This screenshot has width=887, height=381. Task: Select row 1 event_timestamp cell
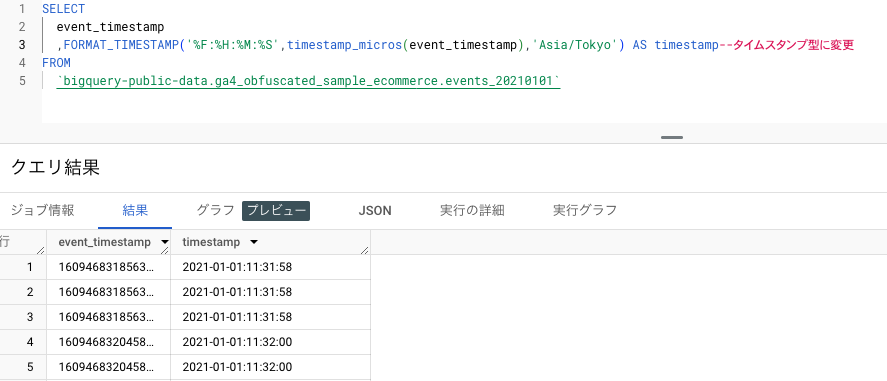109,267
